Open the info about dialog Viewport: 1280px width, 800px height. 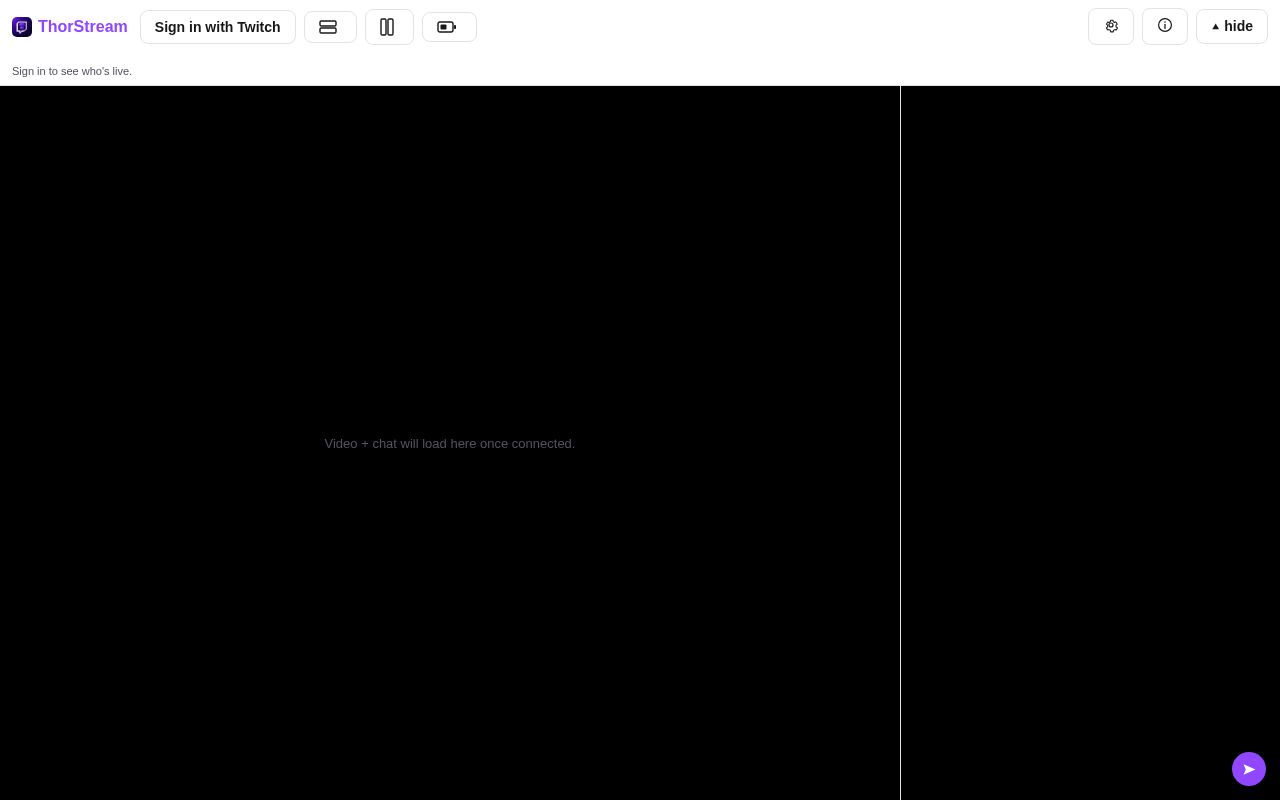click(1165, 26)
